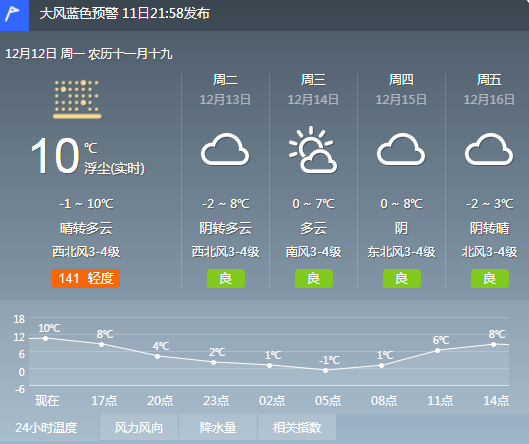Click the 02点 1℃ chart point
This screenshot has width=529, height=444.
point(270,365)
